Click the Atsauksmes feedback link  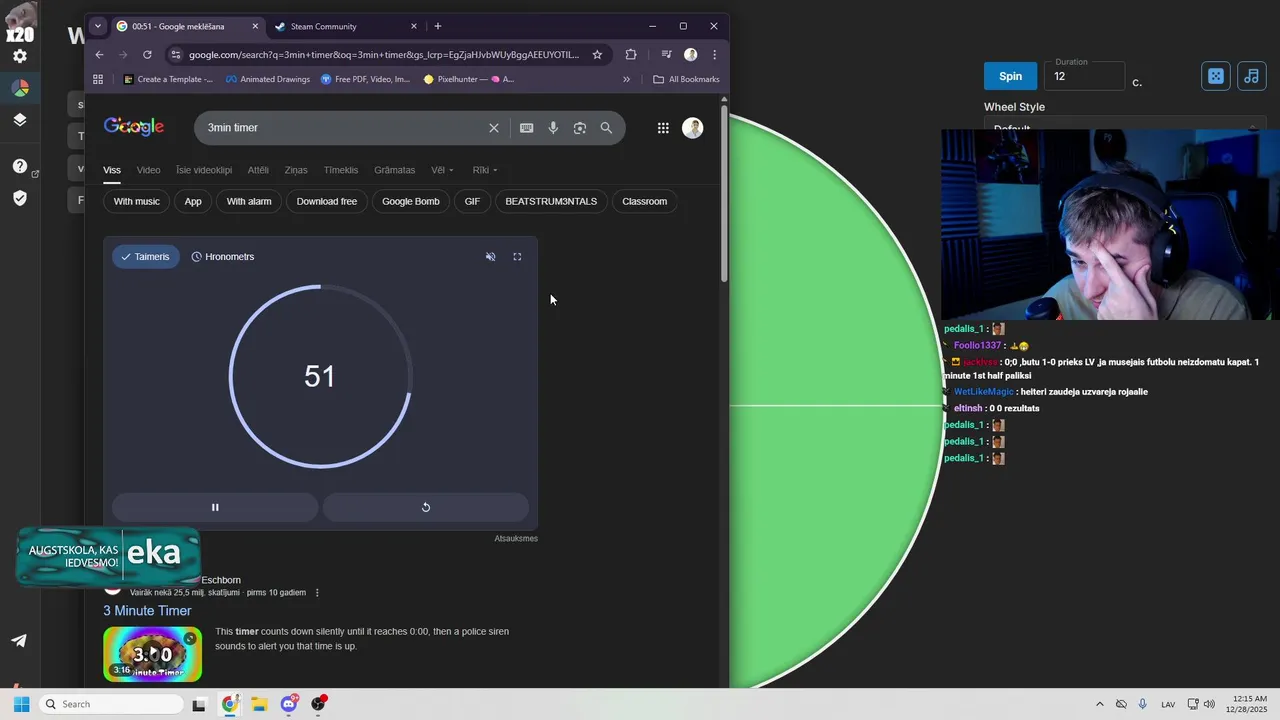516,538
